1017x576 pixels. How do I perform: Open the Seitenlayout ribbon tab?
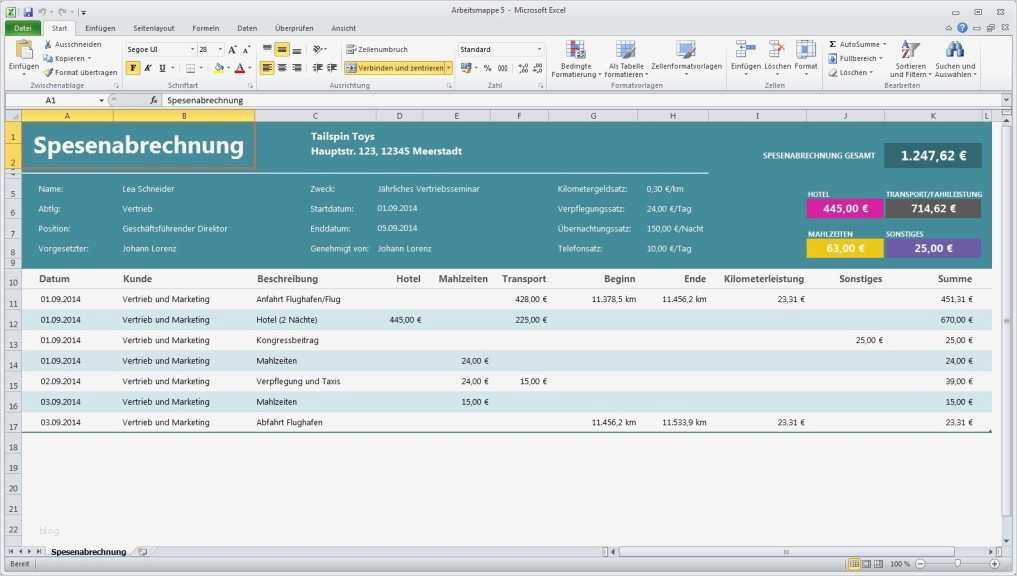point(152,29)
